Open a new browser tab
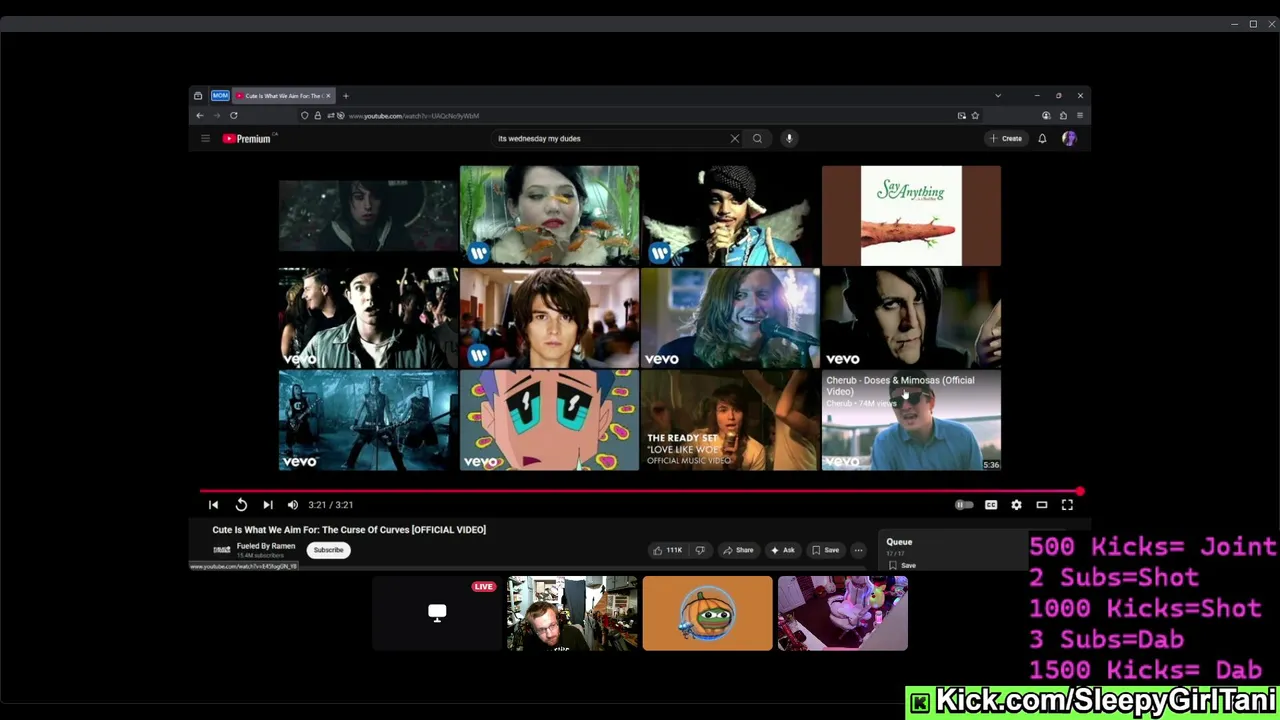The height and width of the screenshot is (720, 1280). click(346, 96)
